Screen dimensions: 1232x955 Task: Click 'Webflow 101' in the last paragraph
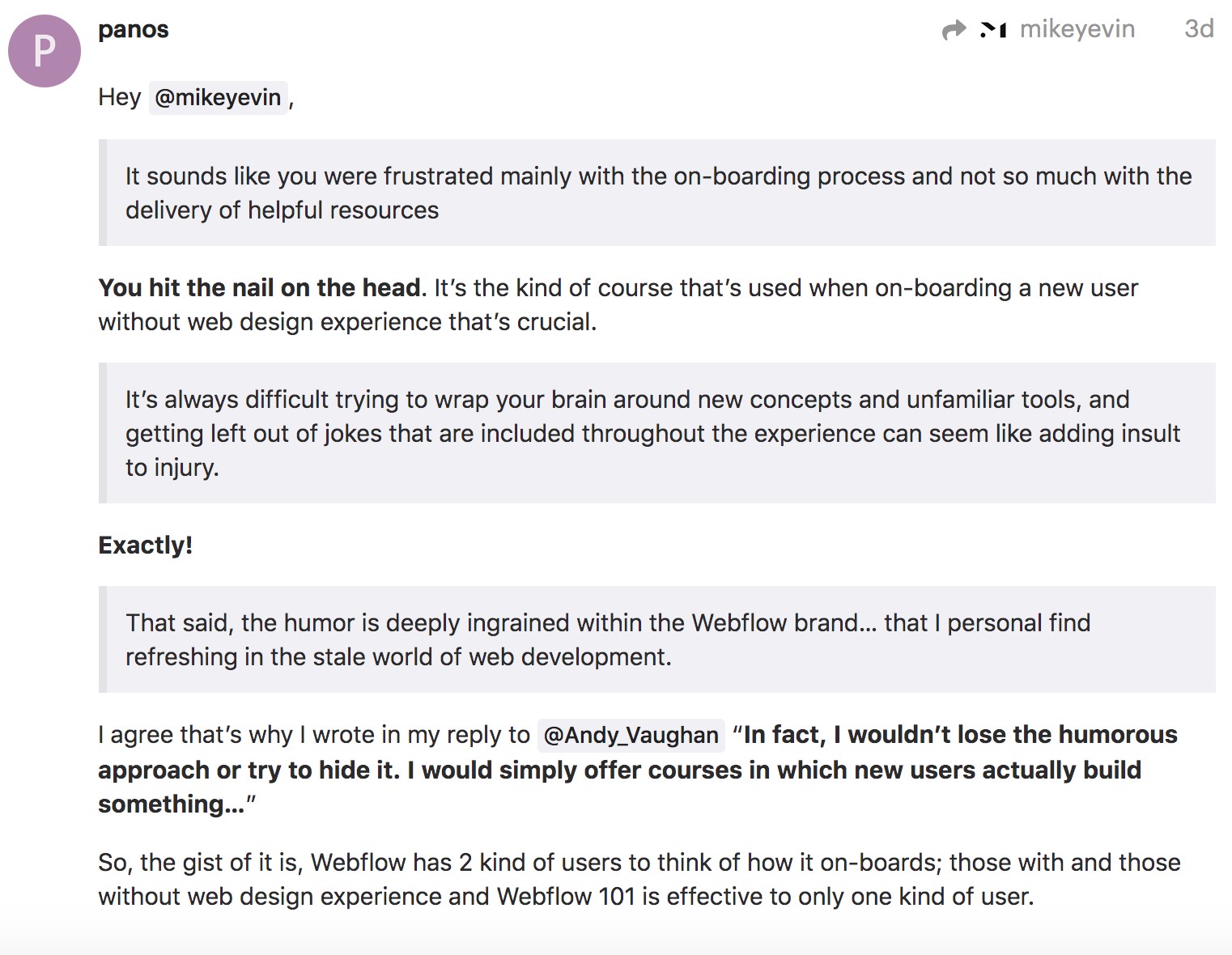pos(566,897)
